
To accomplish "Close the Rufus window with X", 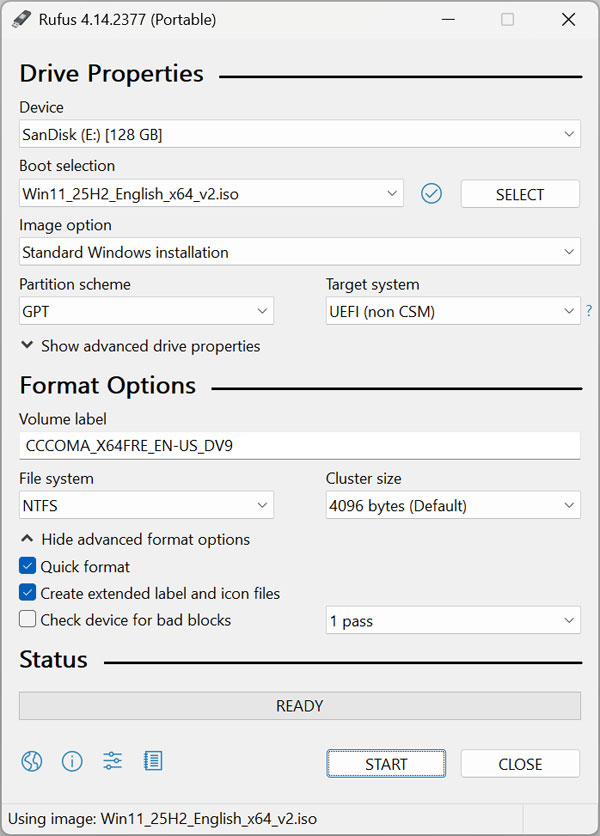I will pos(569,20).
